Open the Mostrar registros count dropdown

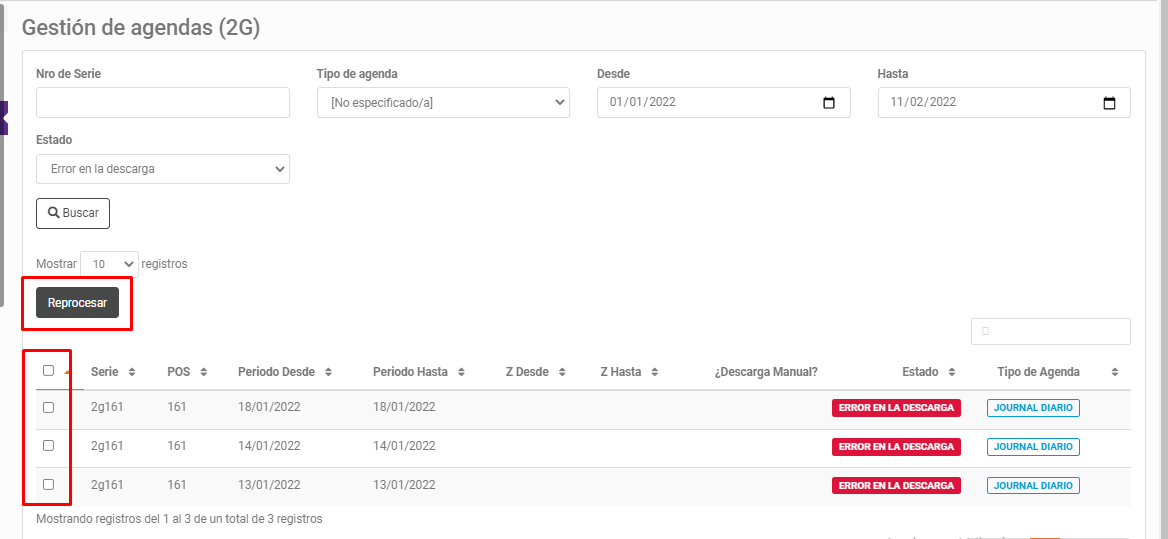point(109,264)
